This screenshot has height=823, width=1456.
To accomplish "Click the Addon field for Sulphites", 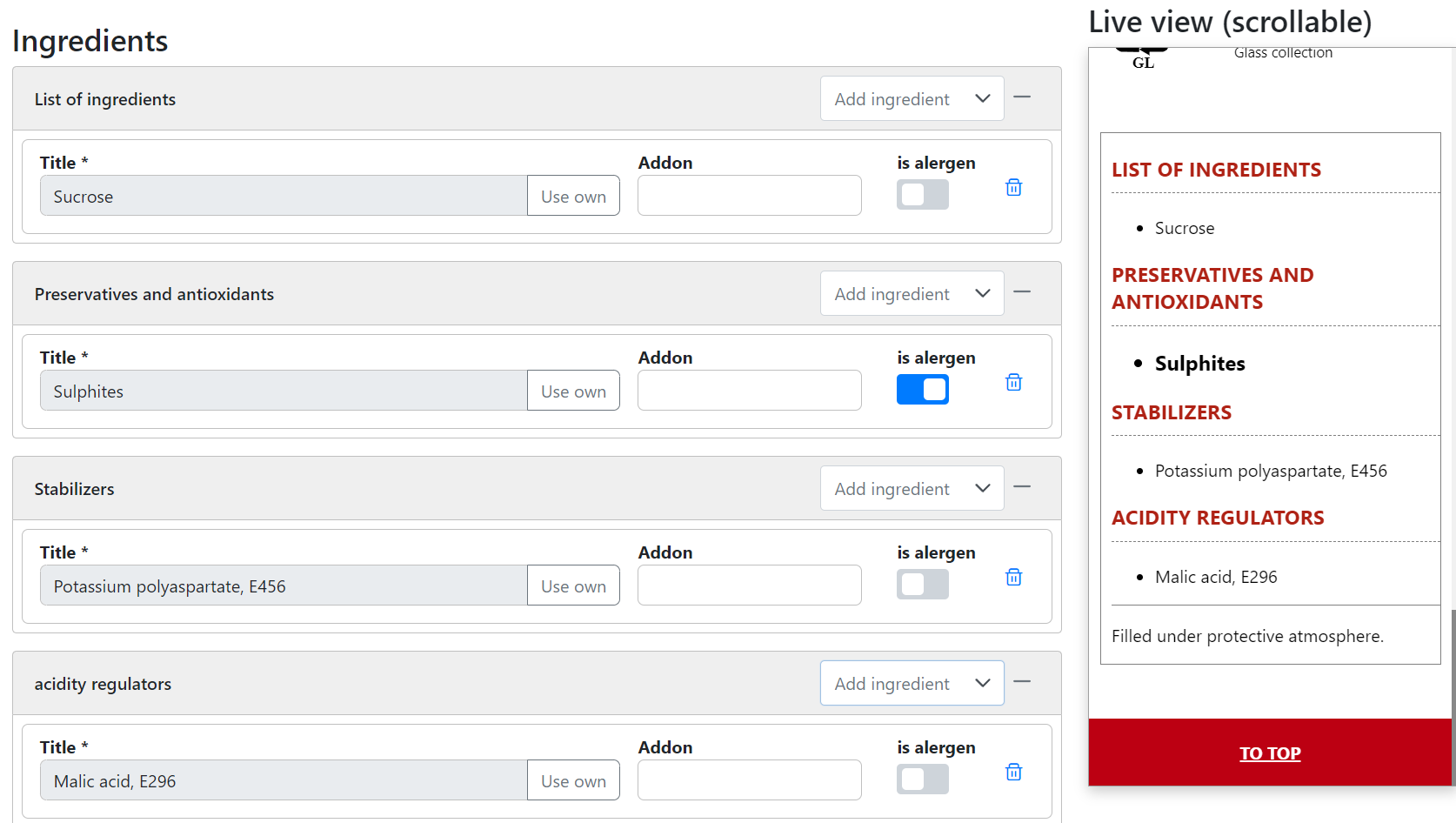I will point(749,391).
